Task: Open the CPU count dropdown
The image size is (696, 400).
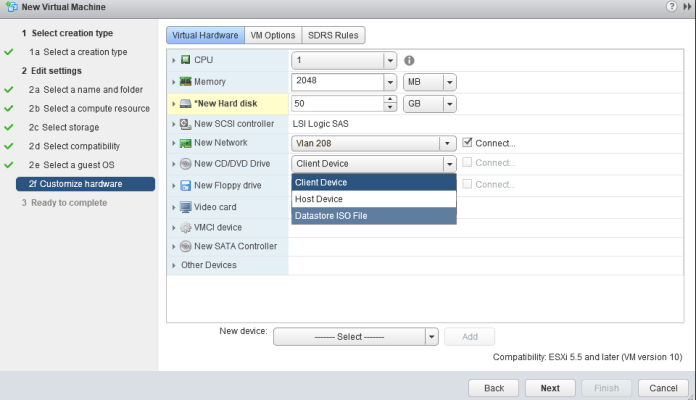Action: (390, 60)
